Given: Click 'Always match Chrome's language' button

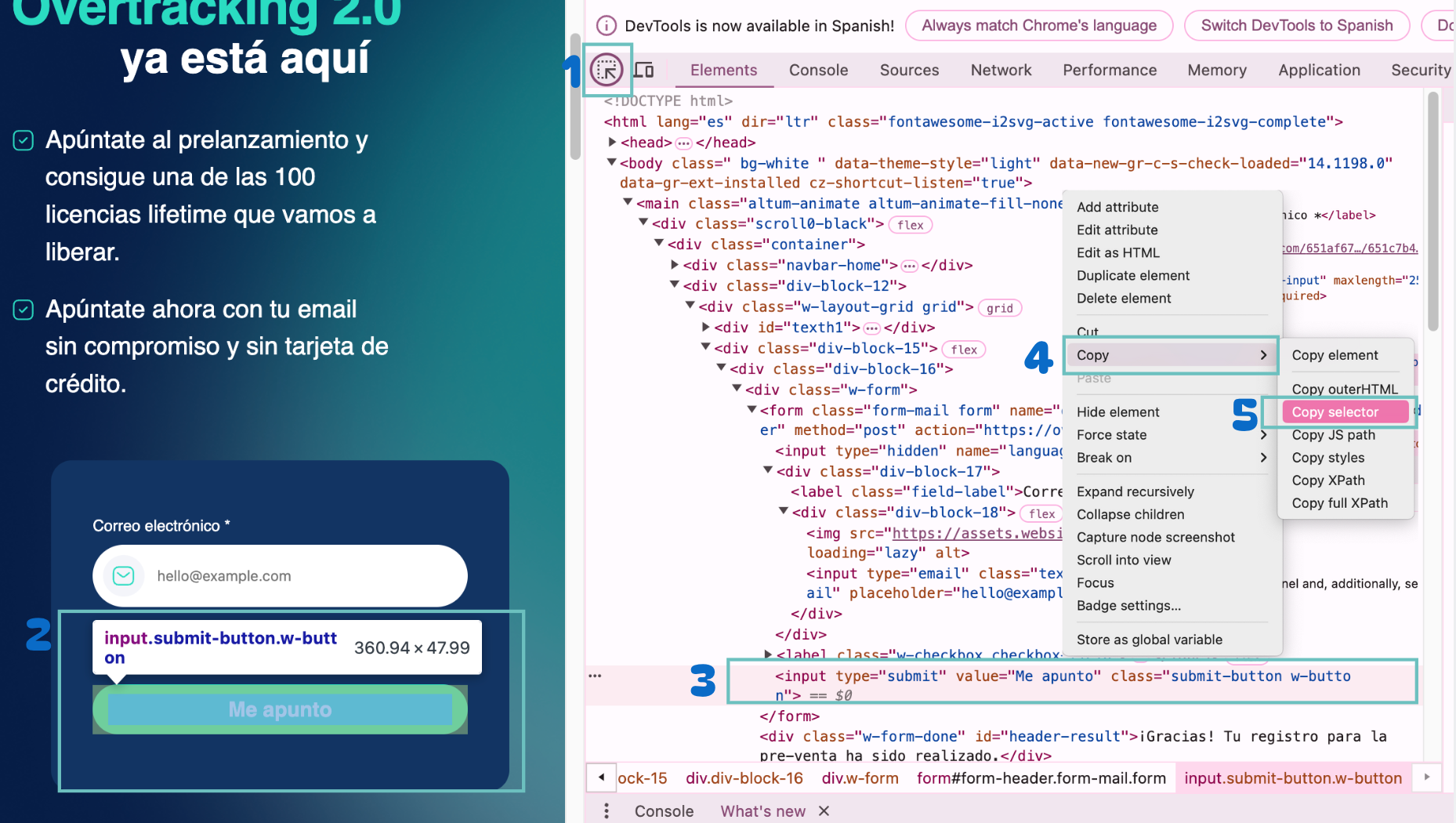Looking at the screenshot, I should 1039,26.
